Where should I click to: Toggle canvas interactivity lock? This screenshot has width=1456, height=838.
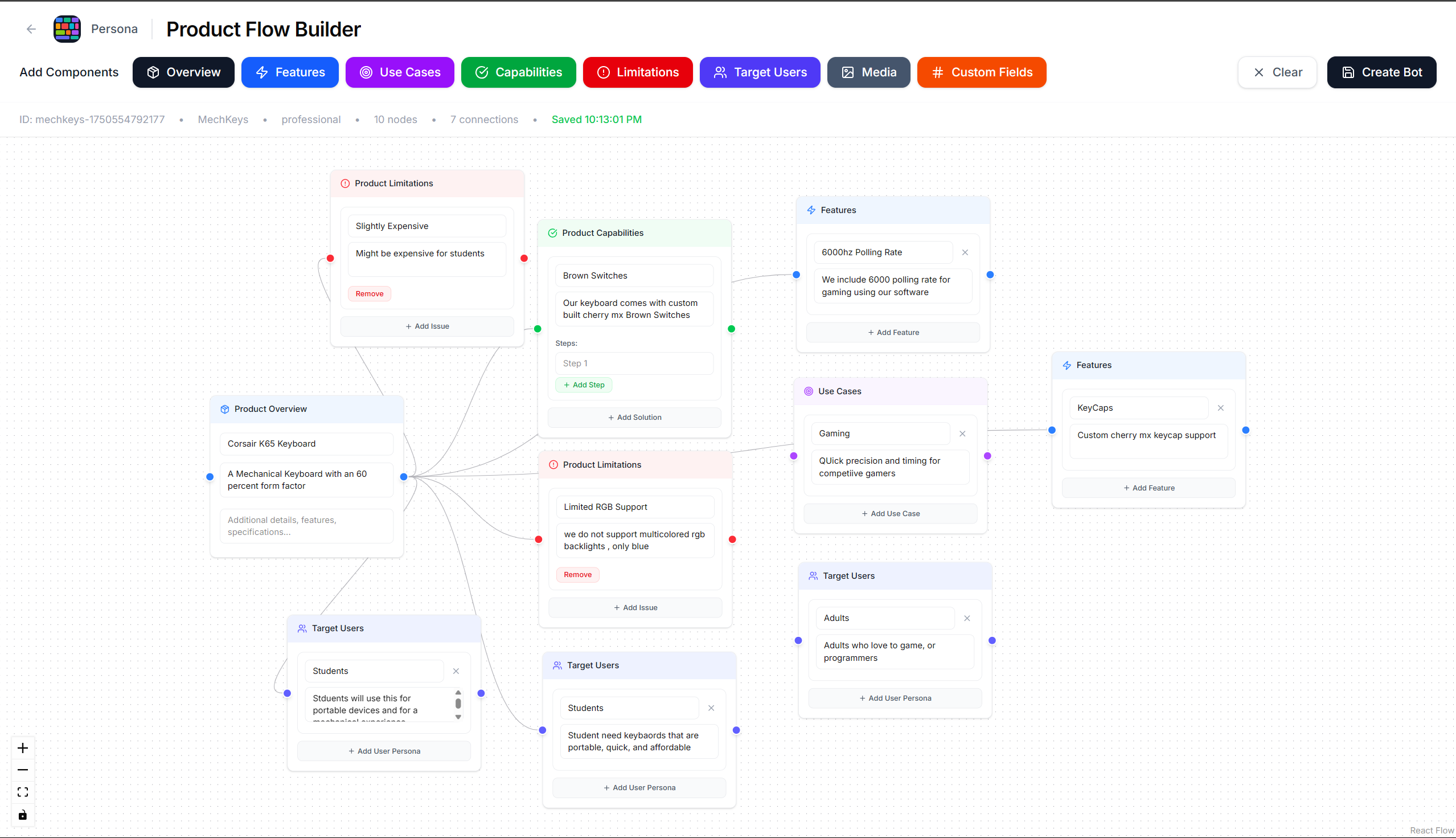coord(22,815)
